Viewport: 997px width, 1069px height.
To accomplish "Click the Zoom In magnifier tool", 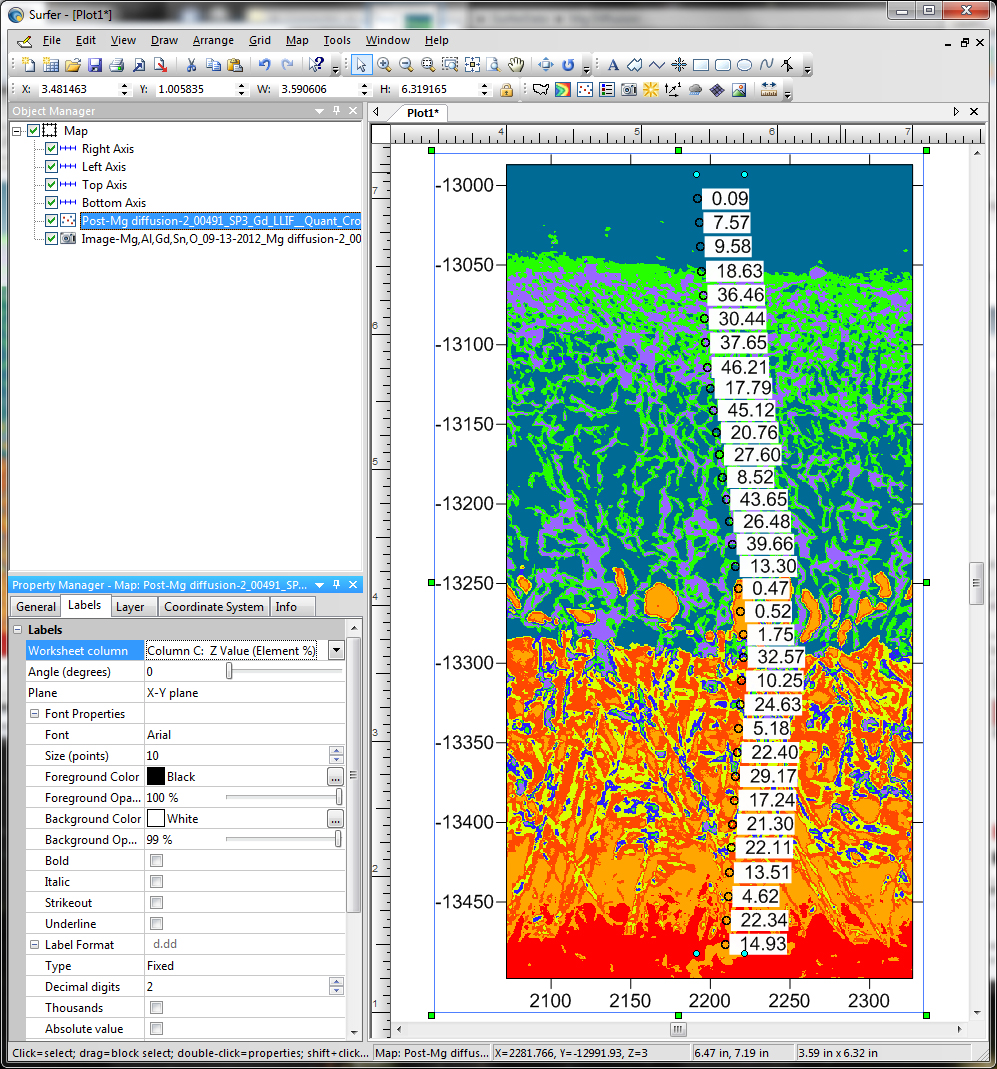I will (384, 65).
